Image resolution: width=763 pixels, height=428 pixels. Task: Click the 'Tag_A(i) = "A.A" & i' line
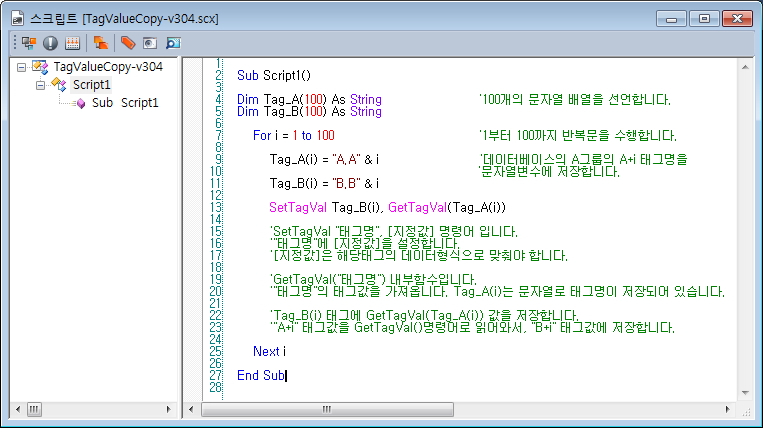click(x=325, y=159)
